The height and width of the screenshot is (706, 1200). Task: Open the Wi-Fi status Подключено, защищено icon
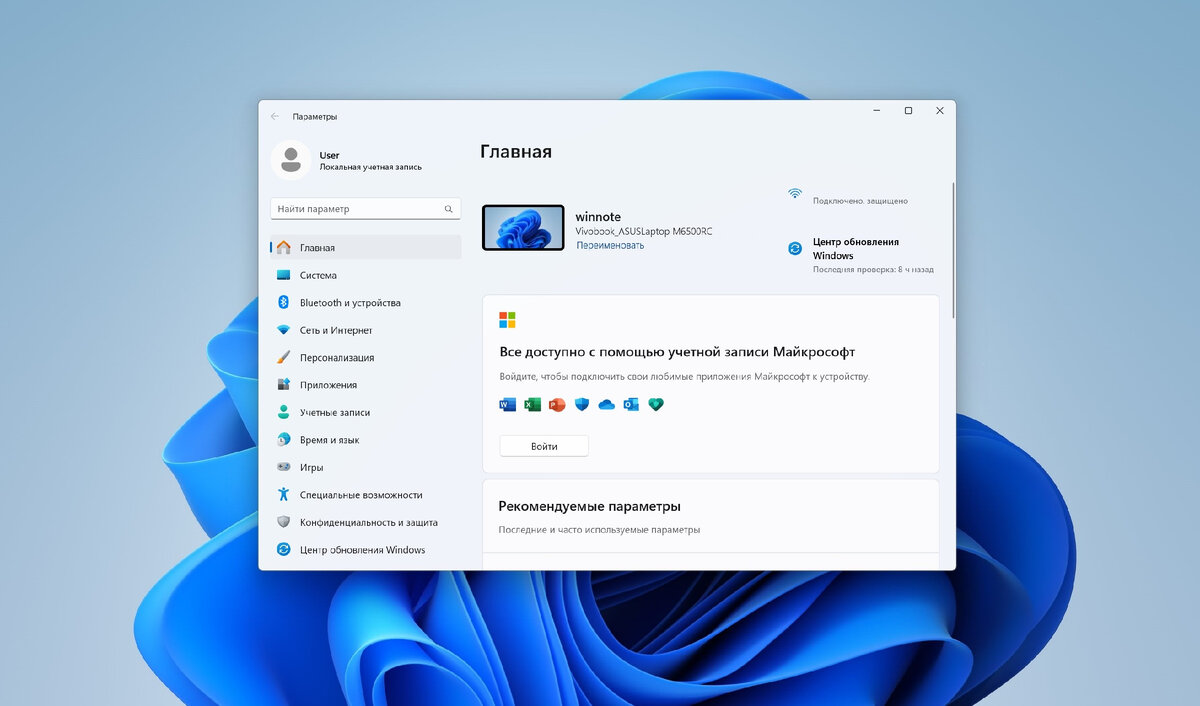click(x=795, y=193)
